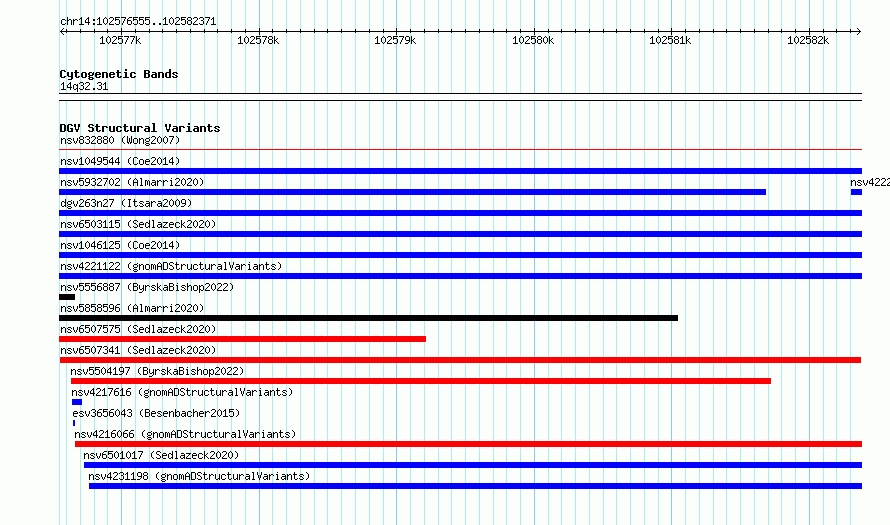
Task: Click the DGV Structural Variants track title
Action: (x=140, y=128)
